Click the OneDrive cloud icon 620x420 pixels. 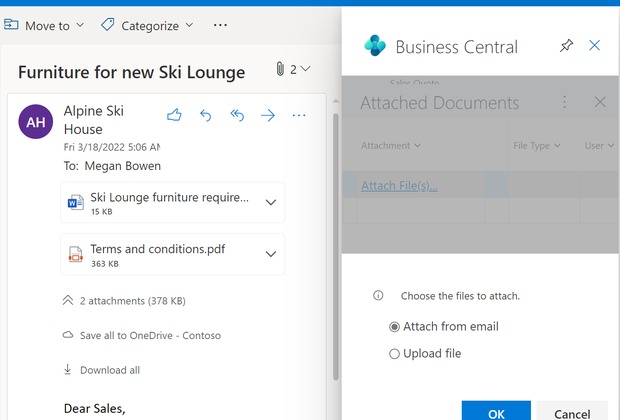[68, 335]
